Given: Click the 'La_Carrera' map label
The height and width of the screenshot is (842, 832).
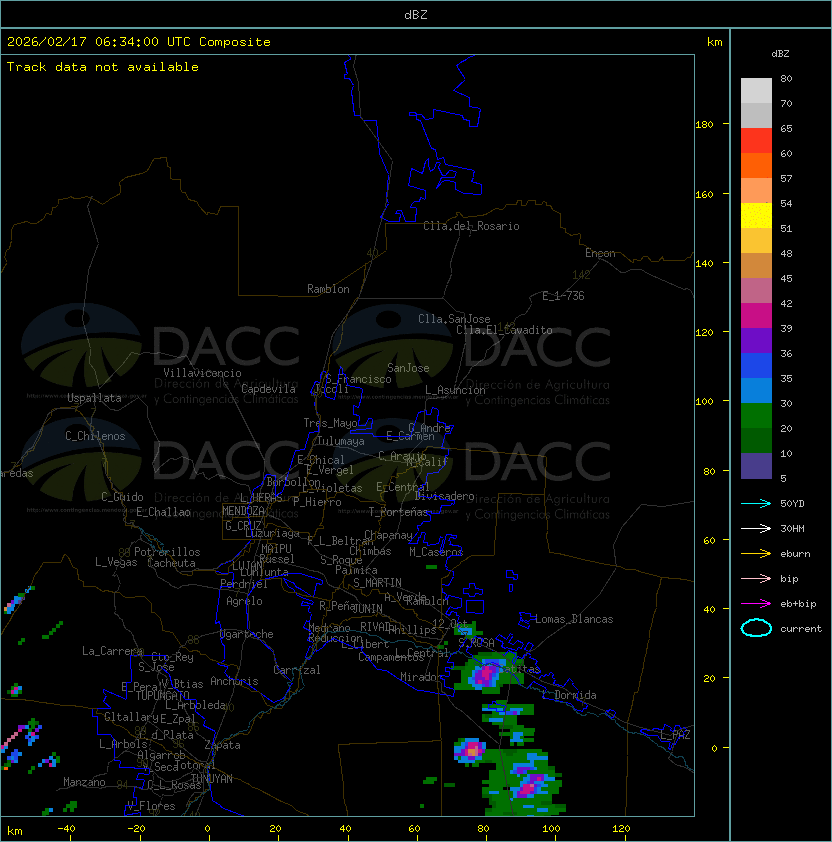Looking at the screenshot, I should (x=112, y=651).
